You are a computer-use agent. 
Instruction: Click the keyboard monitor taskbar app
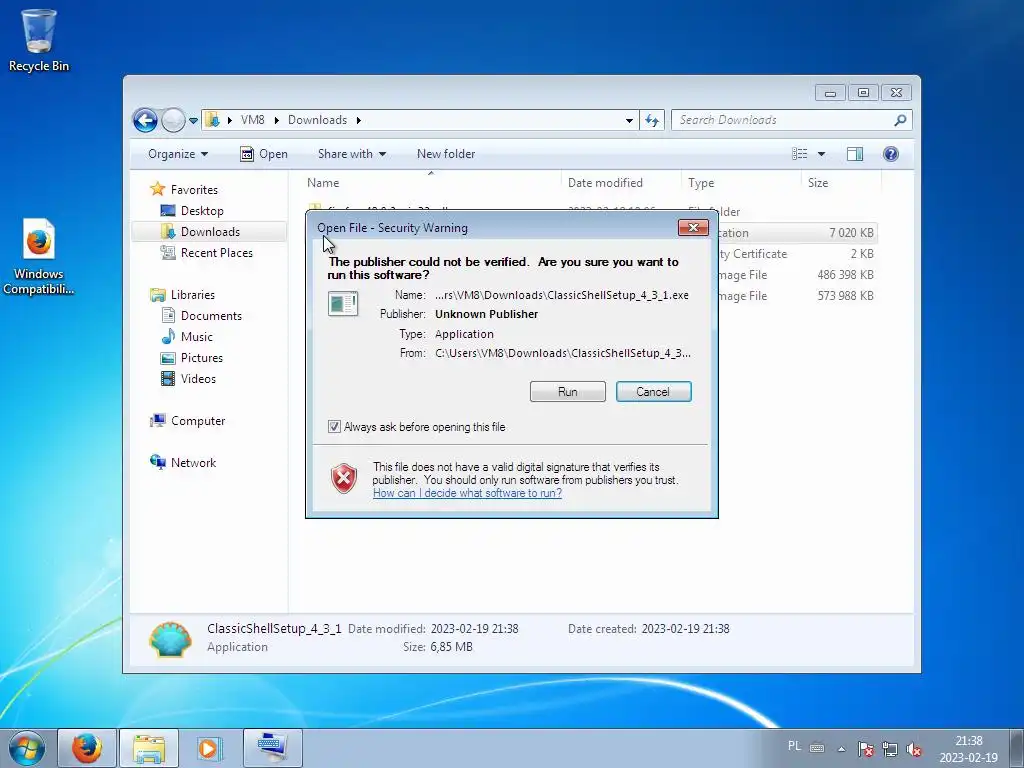tap(272, 748)
